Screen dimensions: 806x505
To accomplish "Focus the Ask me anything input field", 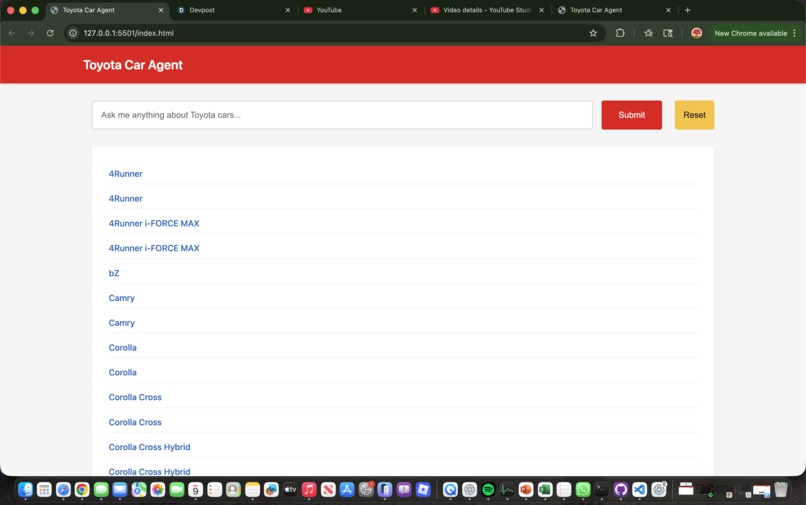I will (342, 115).
